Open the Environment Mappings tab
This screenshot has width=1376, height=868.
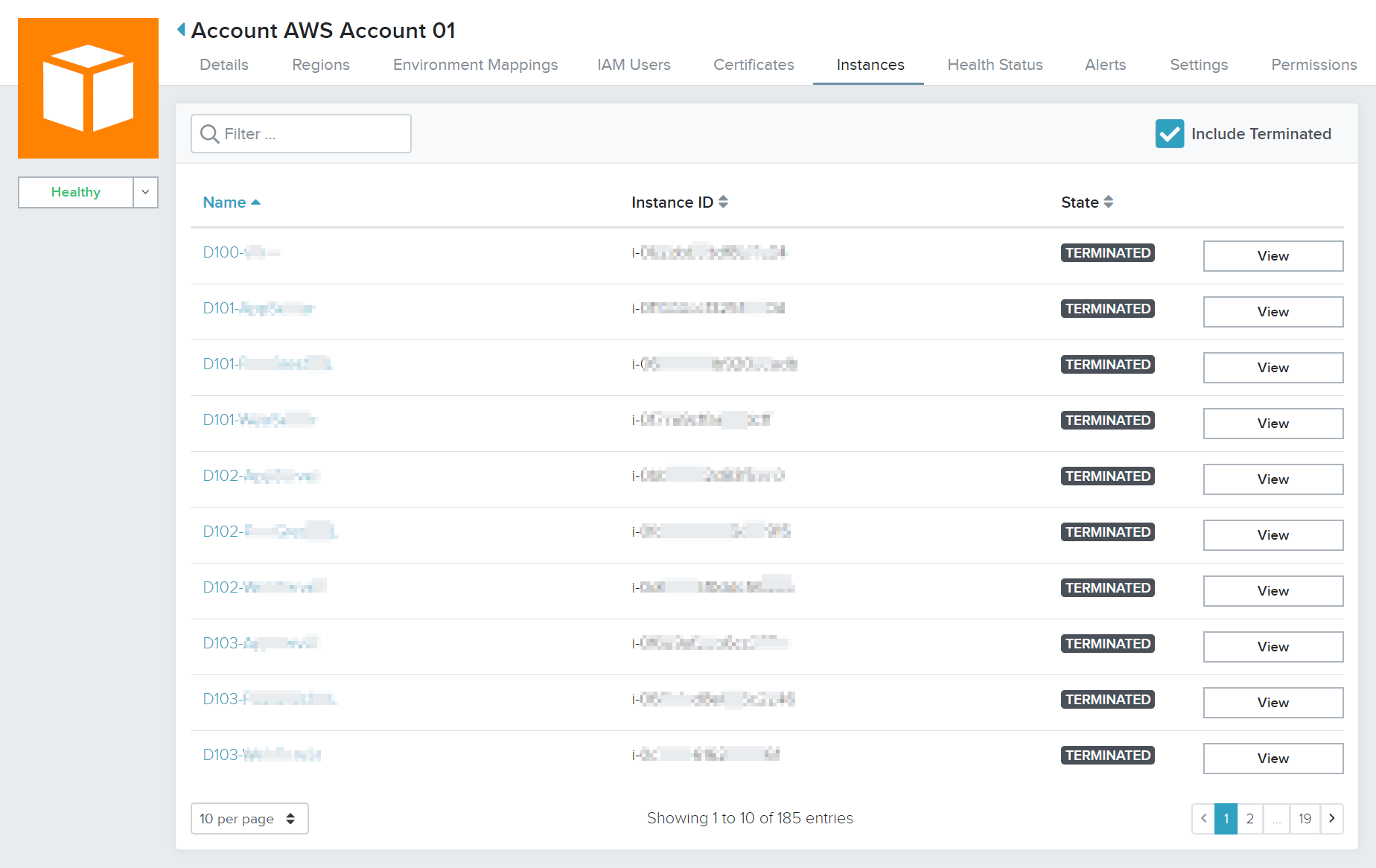point(476,65)
